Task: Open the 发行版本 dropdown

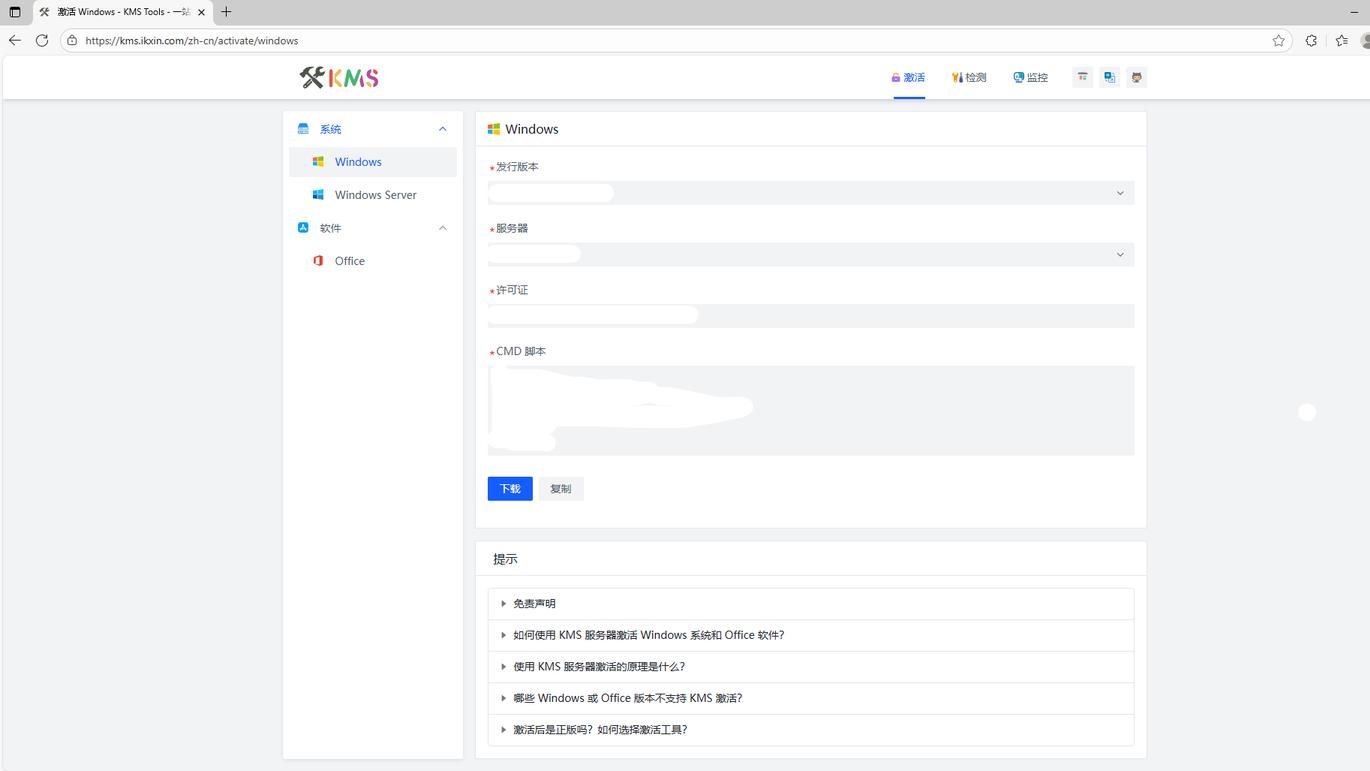Action: pyautogui.click(x=811, y=193)
